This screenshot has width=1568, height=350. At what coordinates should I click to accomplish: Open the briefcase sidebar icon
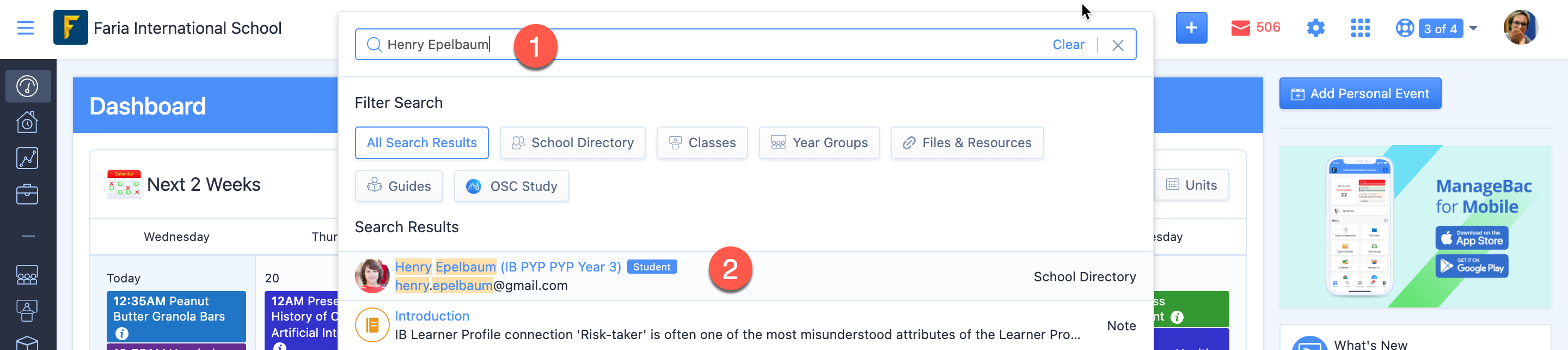coord(27,194)
